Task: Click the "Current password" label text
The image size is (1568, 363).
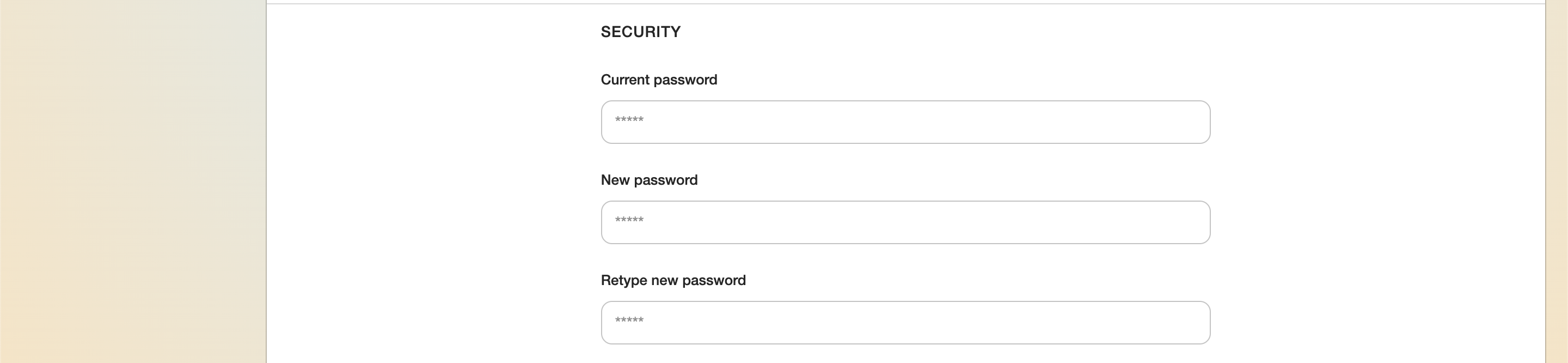Action: coord(659,80)
